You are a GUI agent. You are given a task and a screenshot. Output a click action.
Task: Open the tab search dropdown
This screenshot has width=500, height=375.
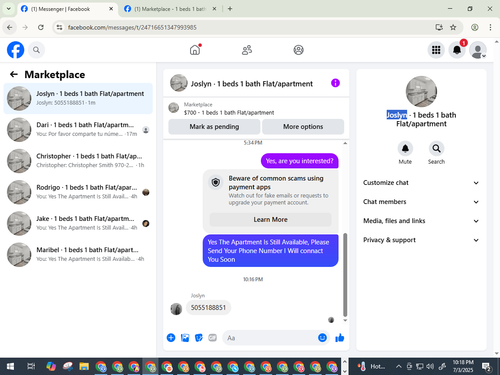click(x=9, y=9)
